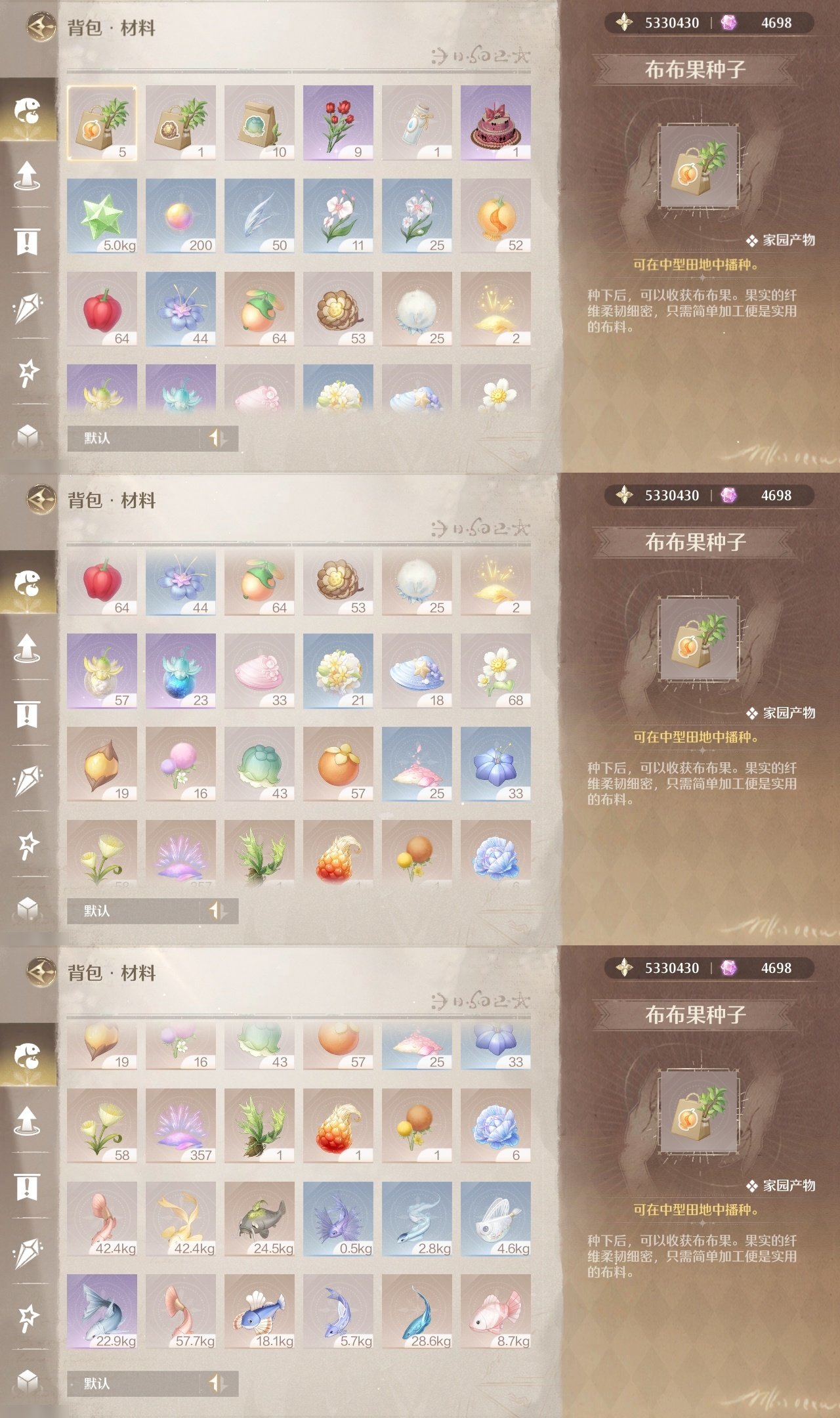
Task: Open the 默认 sort dropdown in the topmost backpack screen
Action: pos(134,438)
